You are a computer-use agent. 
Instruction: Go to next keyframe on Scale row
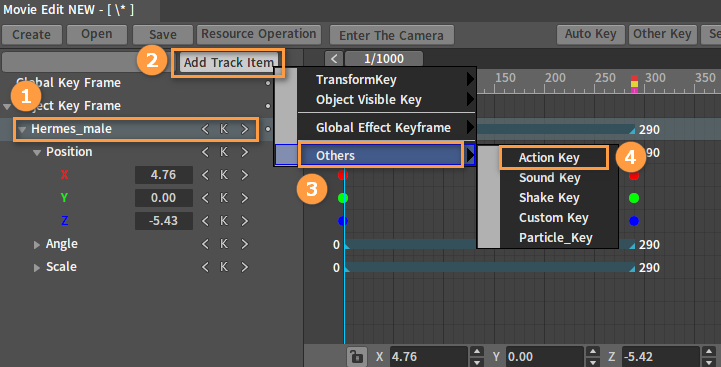pyautogui.click(x=245, y=267)
